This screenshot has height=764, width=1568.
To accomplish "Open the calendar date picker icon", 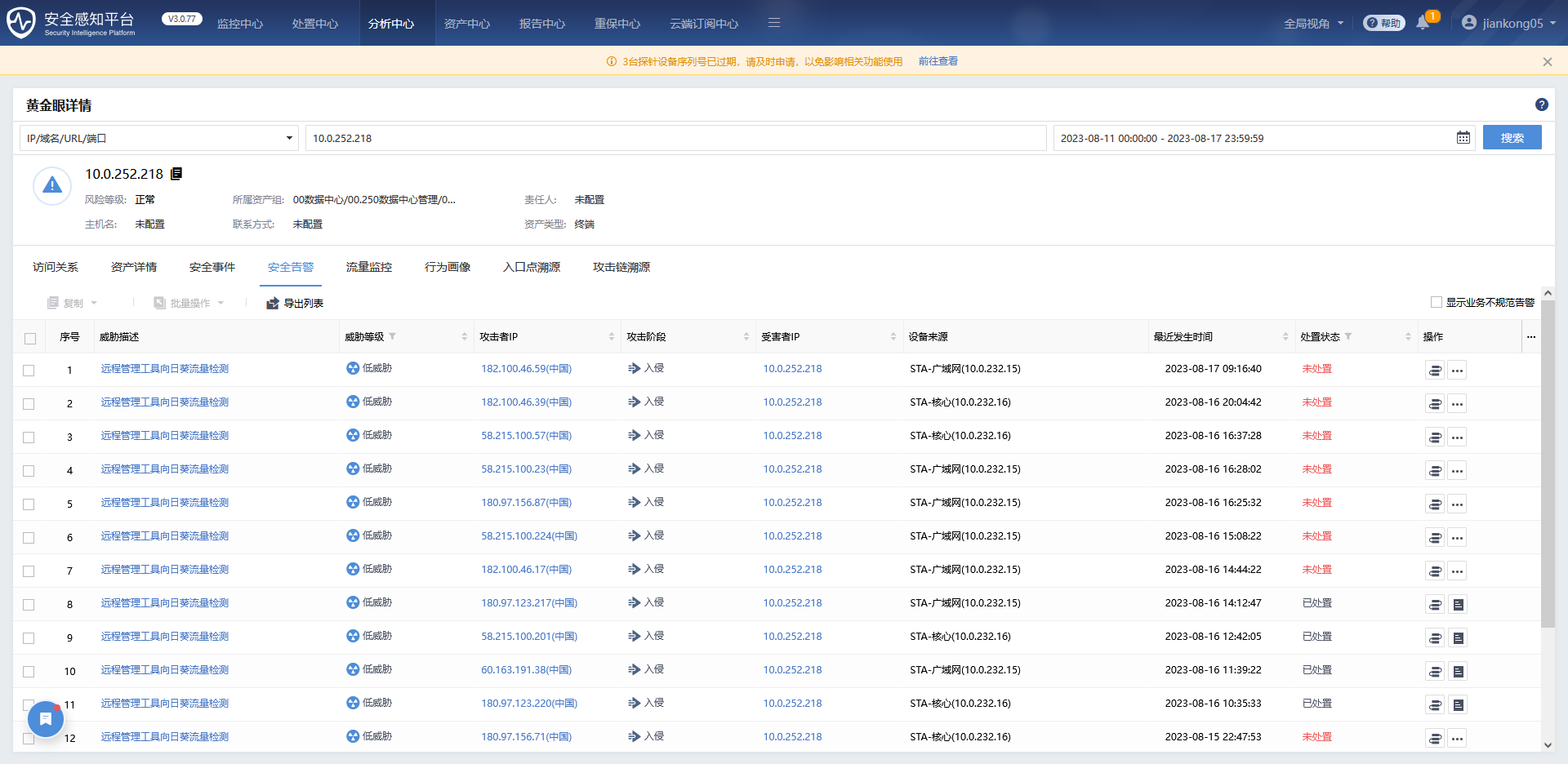I will click(1463, 138).
